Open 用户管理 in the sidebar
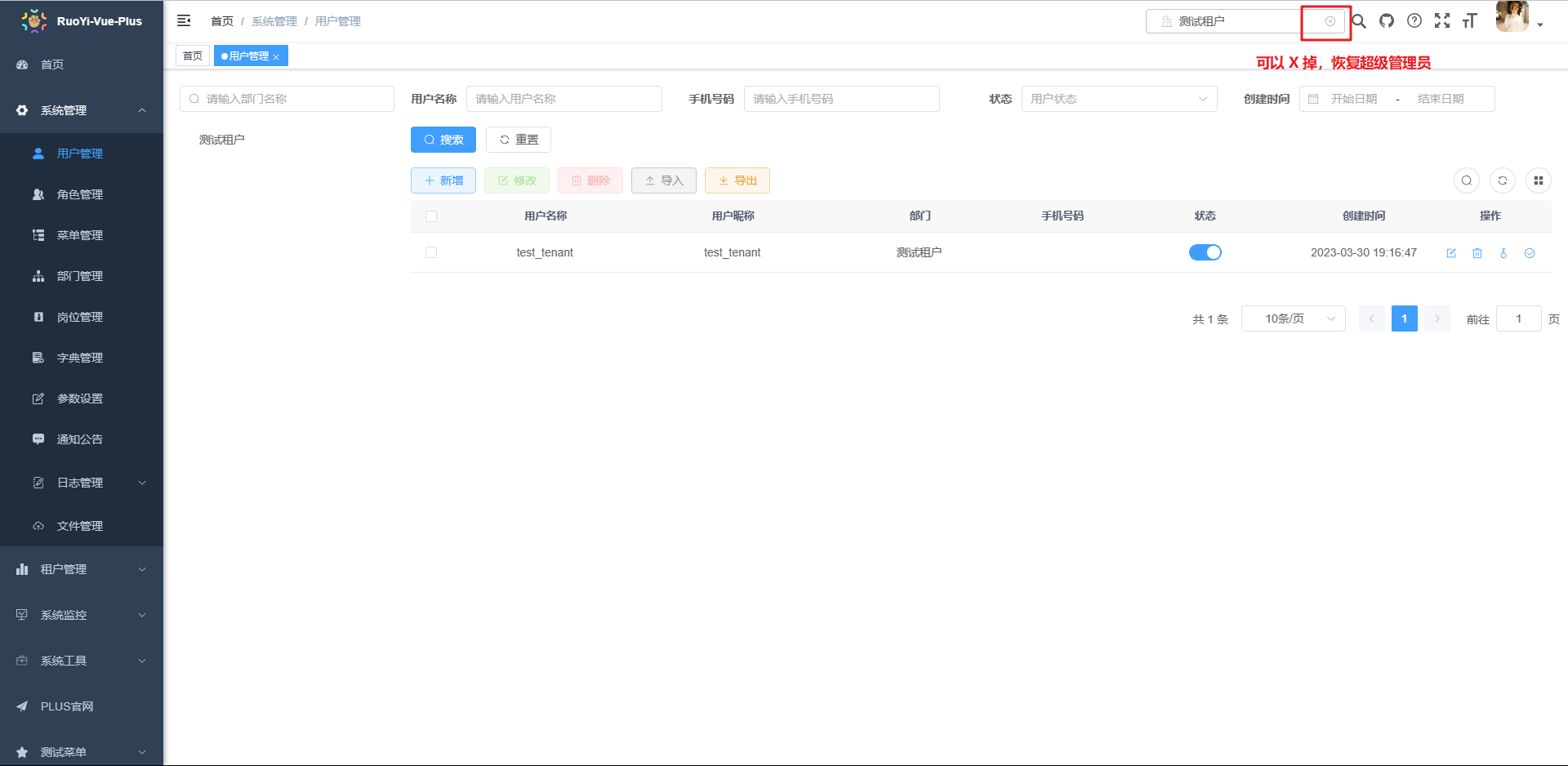 (82, 154)
